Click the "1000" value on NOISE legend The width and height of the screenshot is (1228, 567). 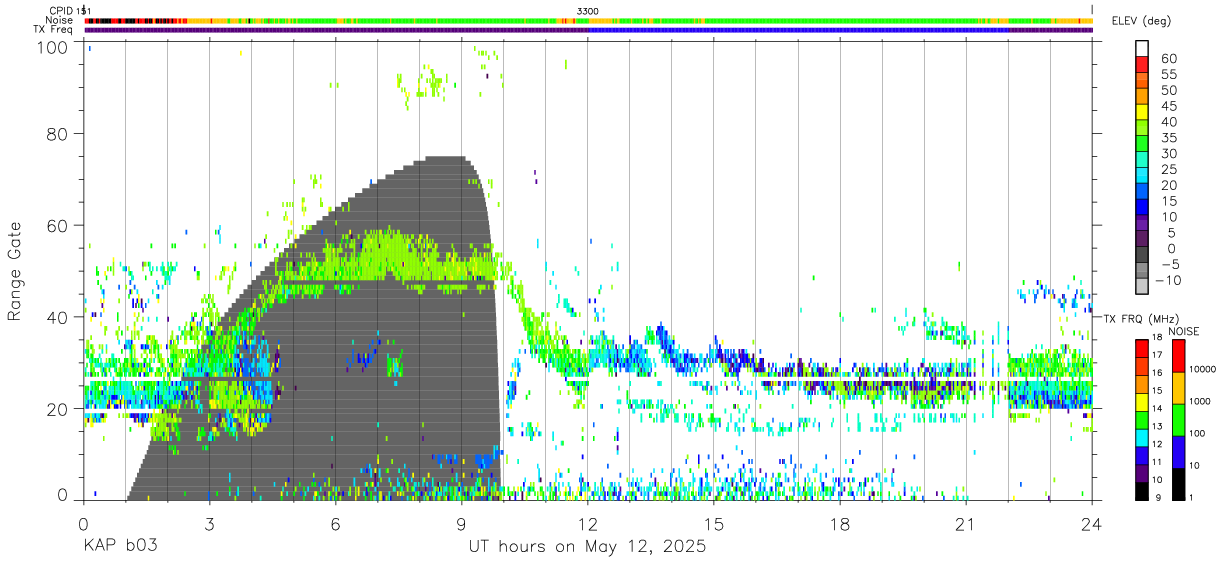coord(1200,401)
